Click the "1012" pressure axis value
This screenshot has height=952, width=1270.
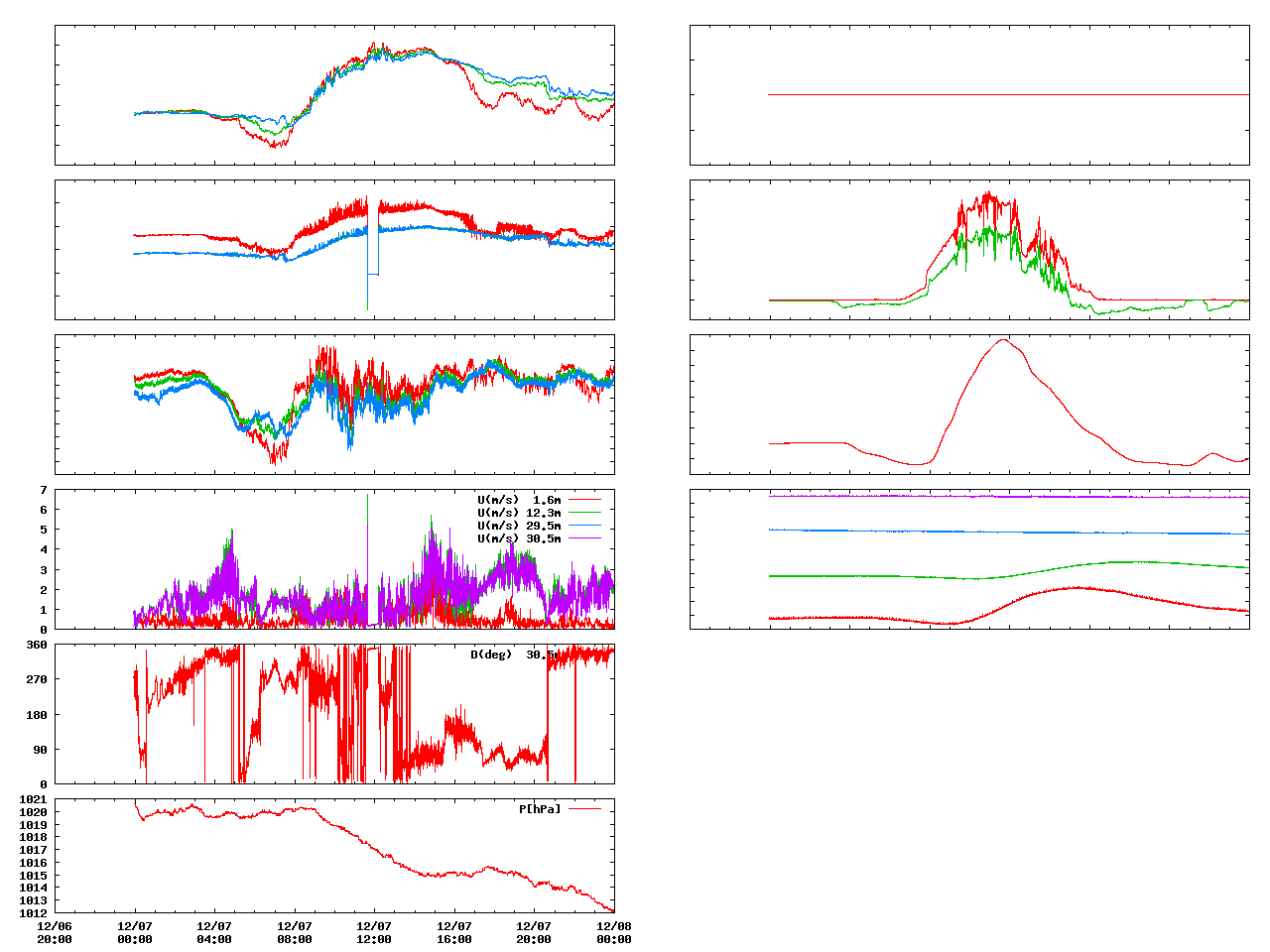tap(34, 913)
